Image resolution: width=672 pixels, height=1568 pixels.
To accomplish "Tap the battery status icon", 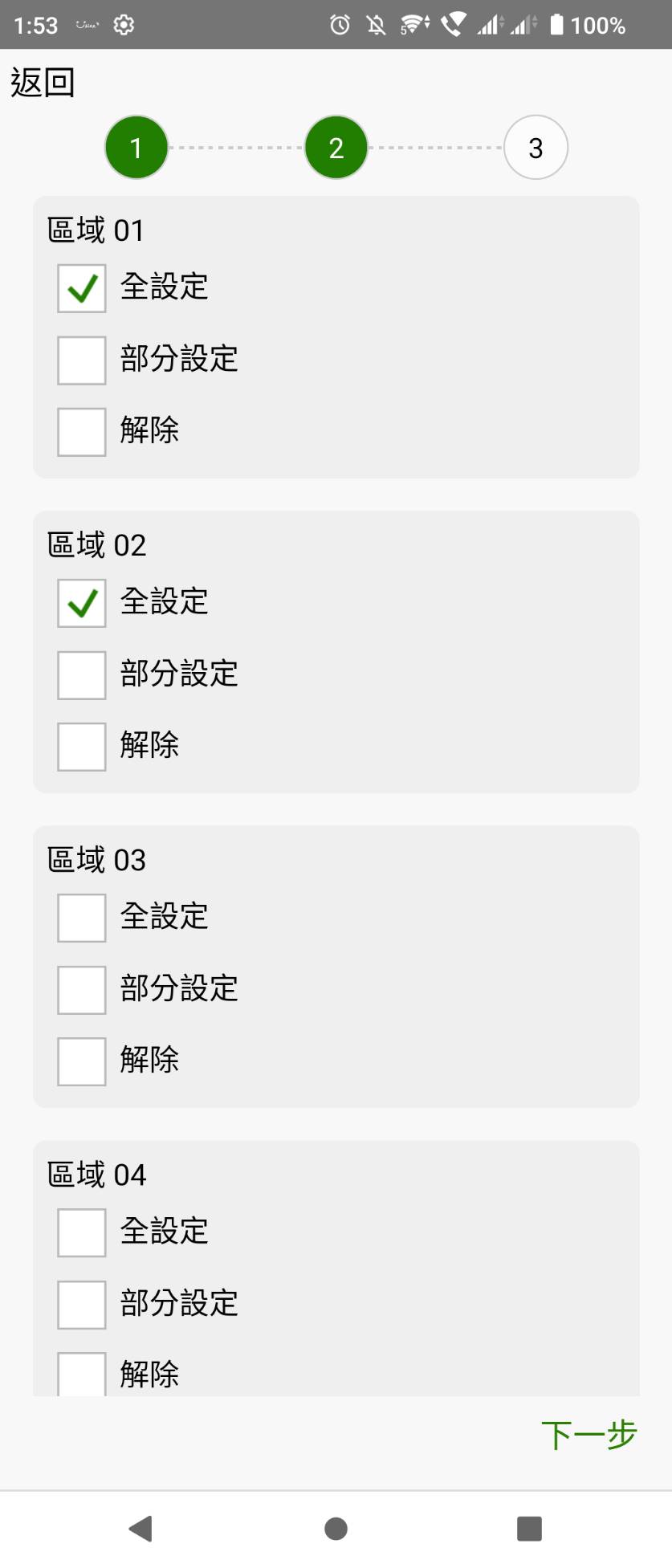I will click(x=556, y=25).
